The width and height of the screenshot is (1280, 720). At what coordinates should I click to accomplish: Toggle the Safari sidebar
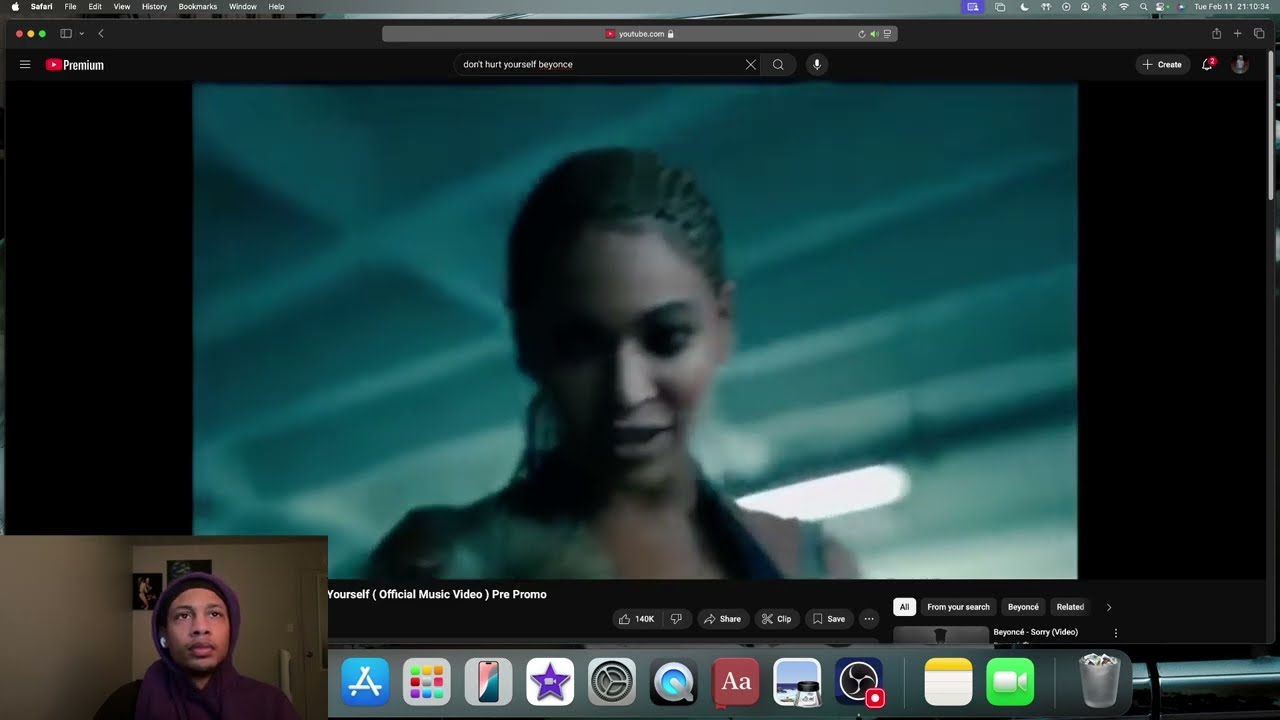(x=66, y=34)
